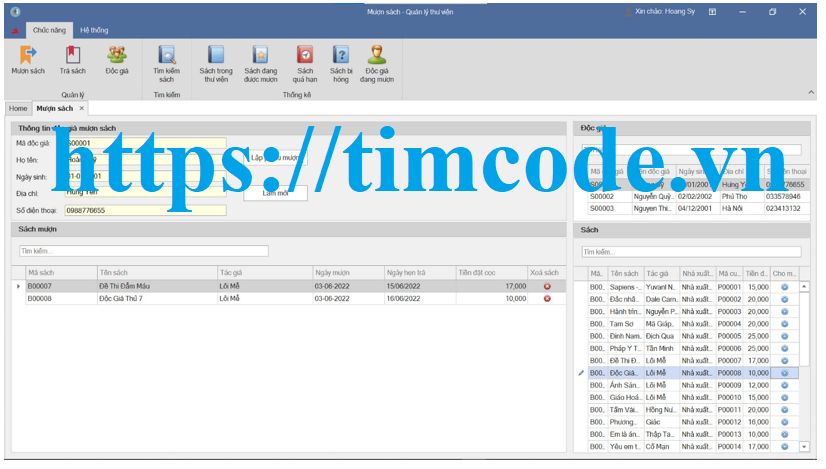This screenshot has height=469, width=826.
Task: Lend the Tấm Vải... book via Cho mượn icon
Action: pos(784,409)
